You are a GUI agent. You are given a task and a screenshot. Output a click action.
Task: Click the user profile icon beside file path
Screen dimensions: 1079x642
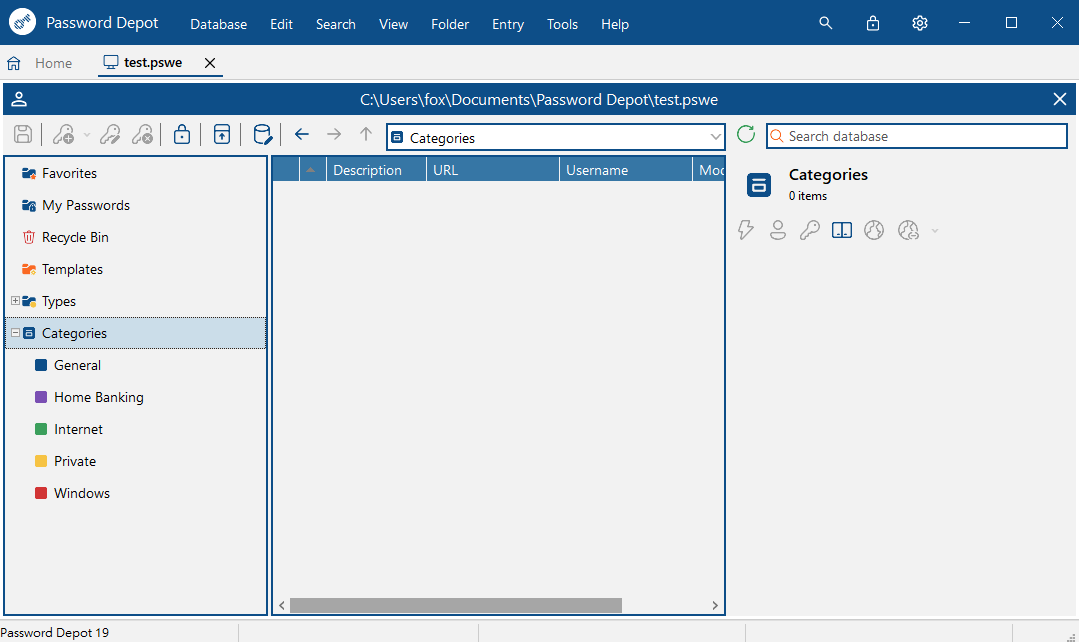pos(19,99)
